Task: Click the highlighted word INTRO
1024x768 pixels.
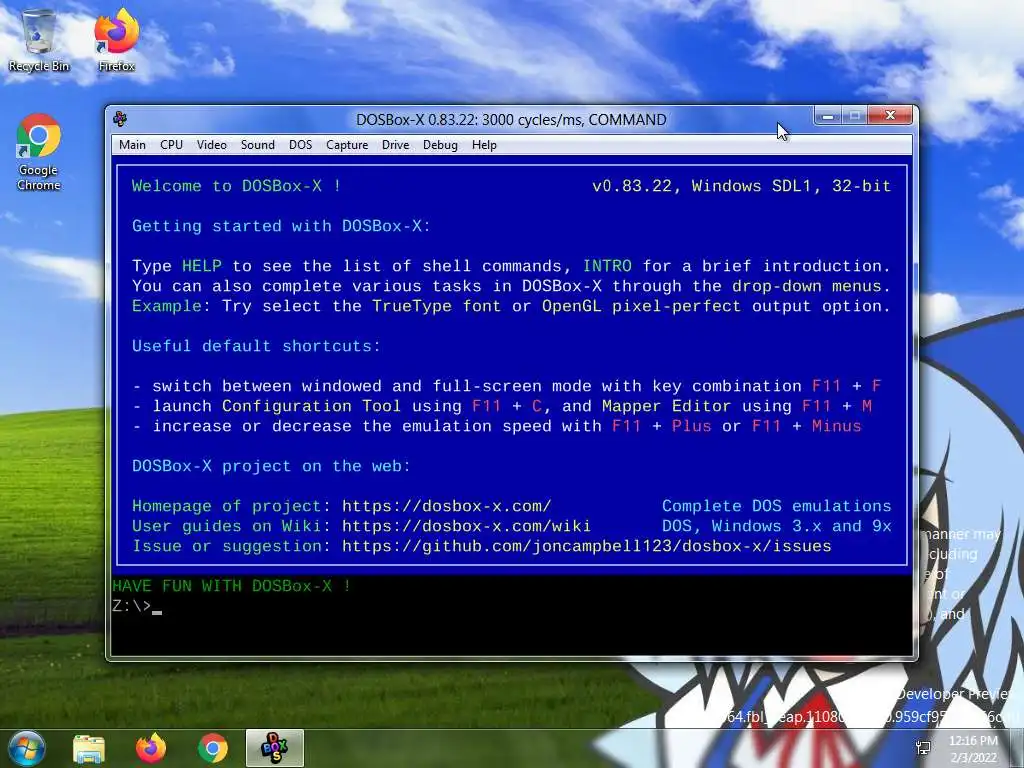Action: (607, 266)
